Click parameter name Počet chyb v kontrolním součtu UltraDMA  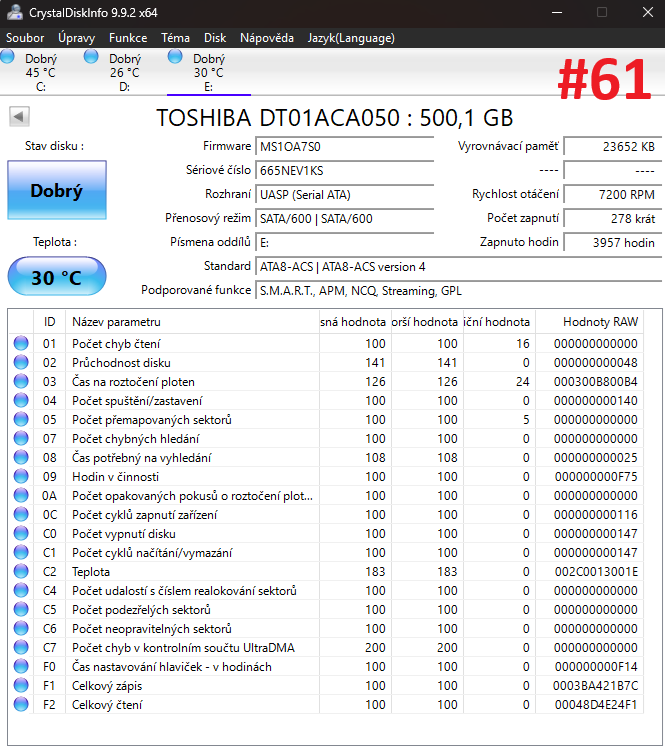[183, 648]
